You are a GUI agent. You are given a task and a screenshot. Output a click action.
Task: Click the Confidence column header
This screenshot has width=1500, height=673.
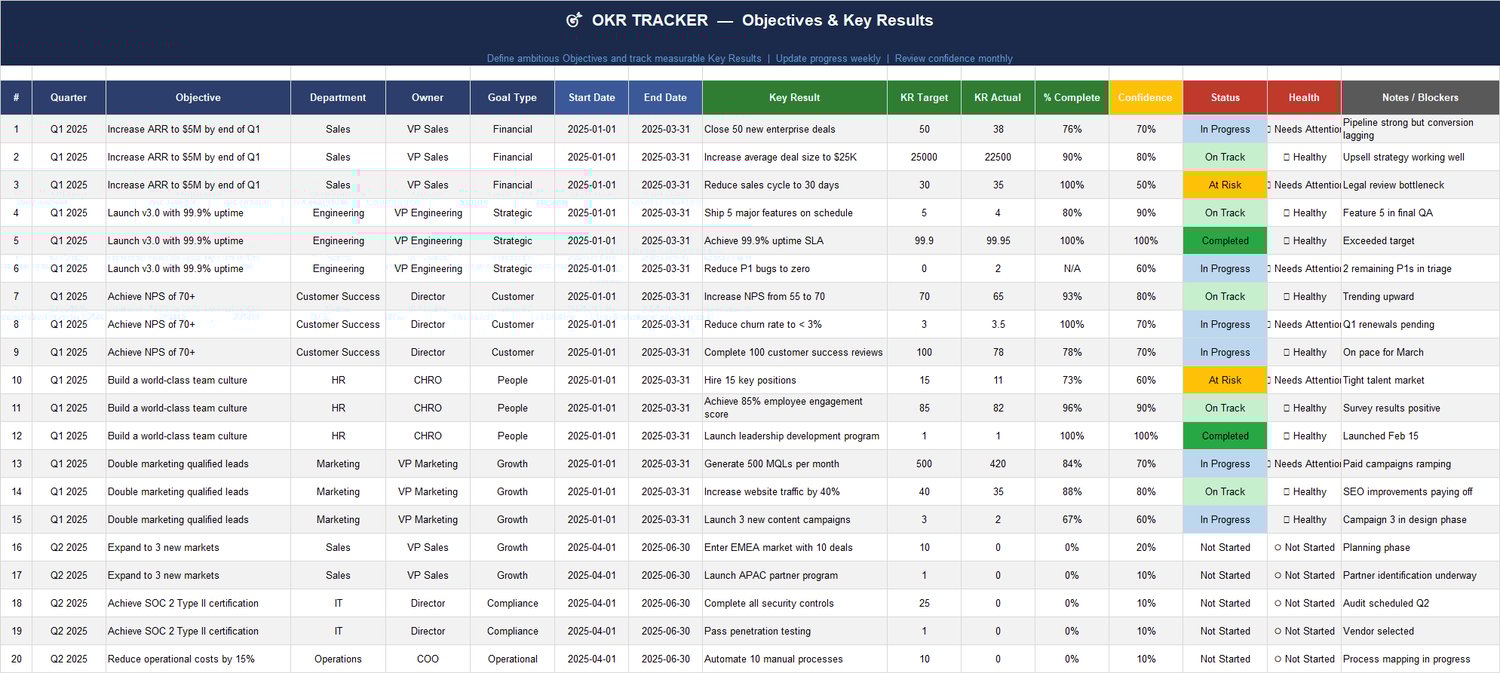pos(1144,97)
